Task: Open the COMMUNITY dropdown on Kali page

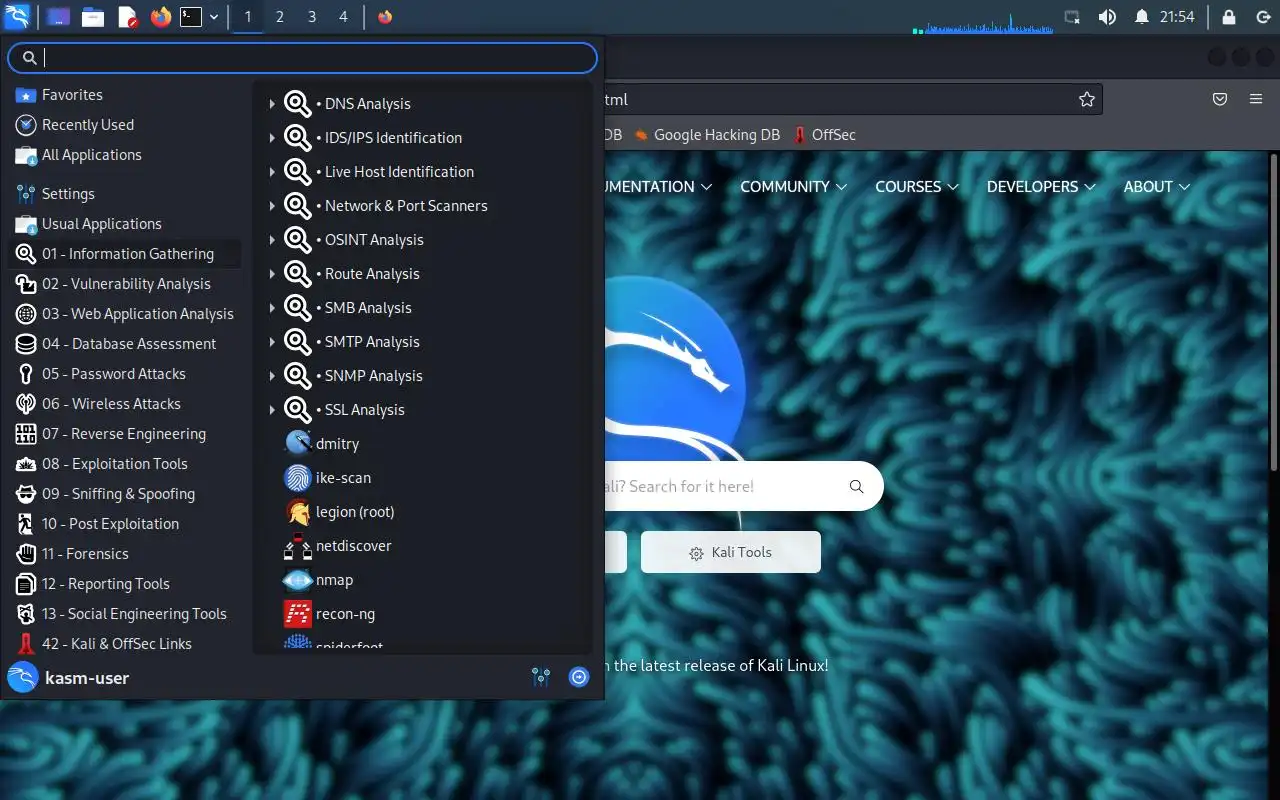Action: [x=794, y=187]
